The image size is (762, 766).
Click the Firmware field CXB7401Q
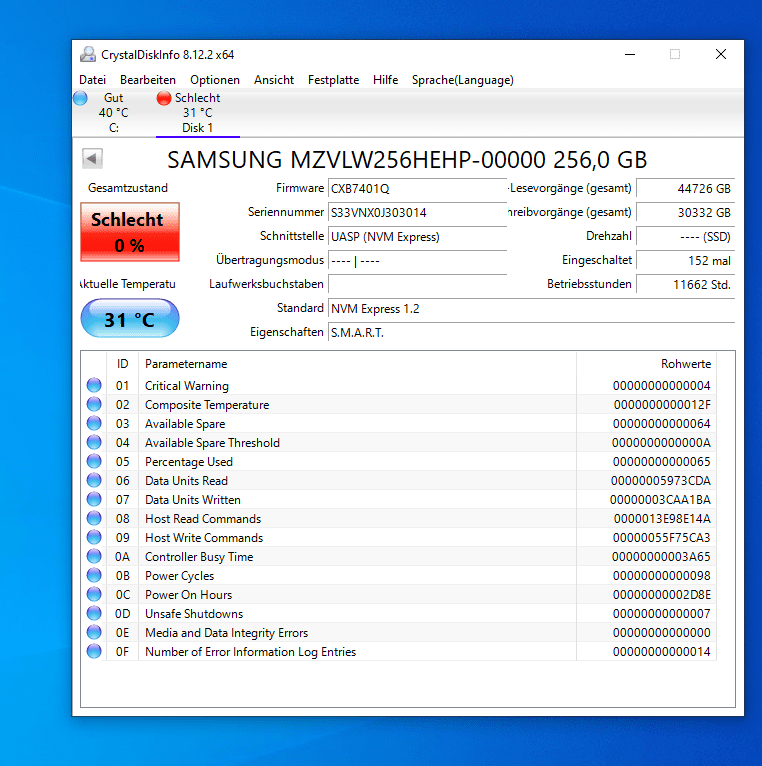(418, 189)
